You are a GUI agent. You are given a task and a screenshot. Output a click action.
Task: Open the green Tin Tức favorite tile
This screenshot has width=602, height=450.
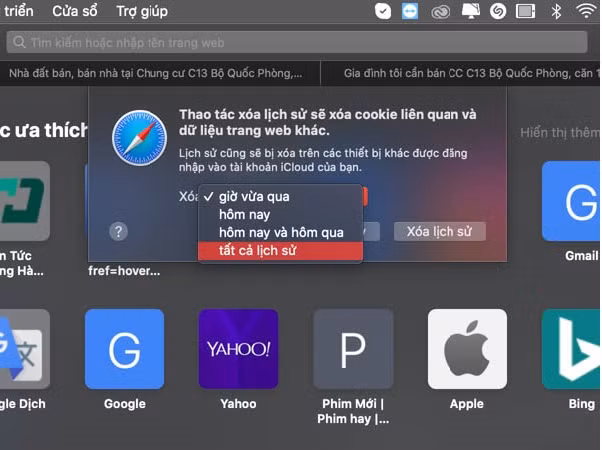(25, 201)
